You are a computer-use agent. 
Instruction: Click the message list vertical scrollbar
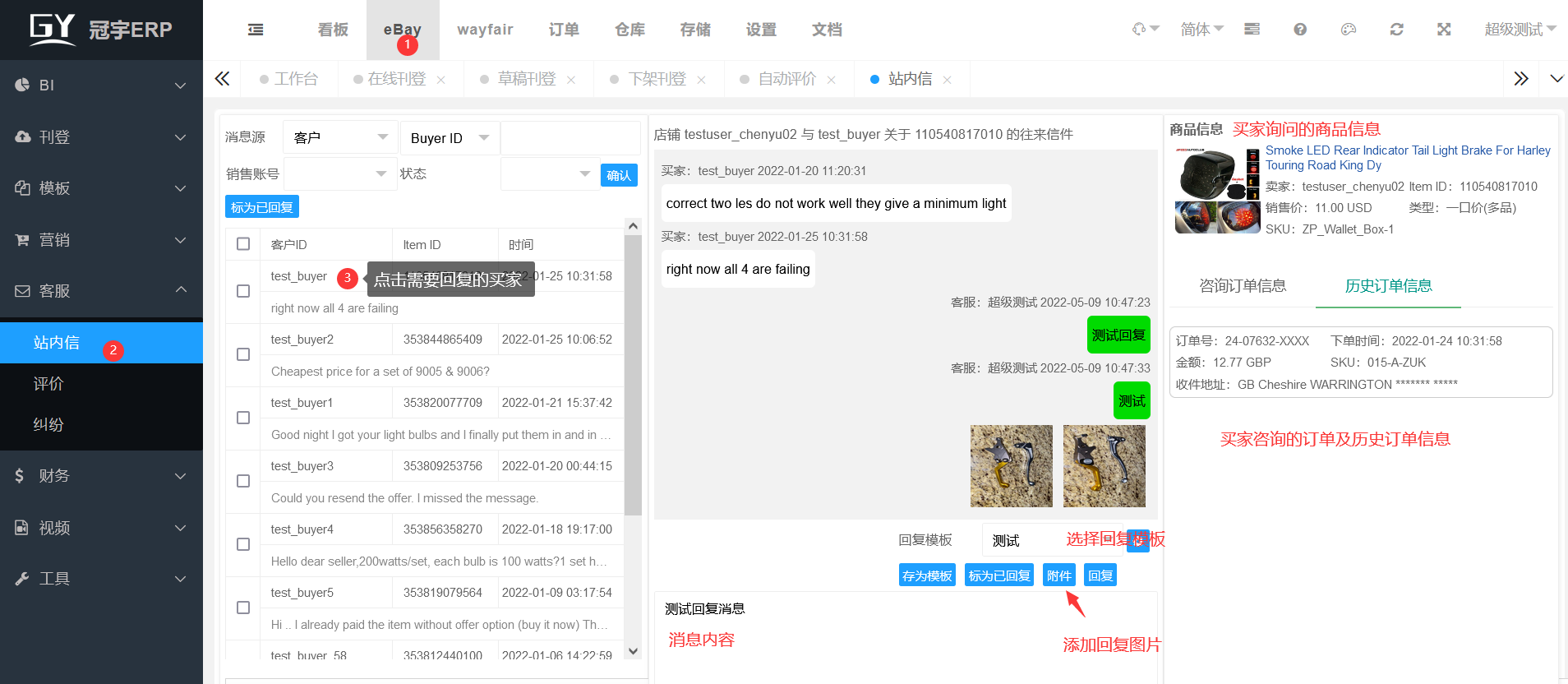point(633,375)
